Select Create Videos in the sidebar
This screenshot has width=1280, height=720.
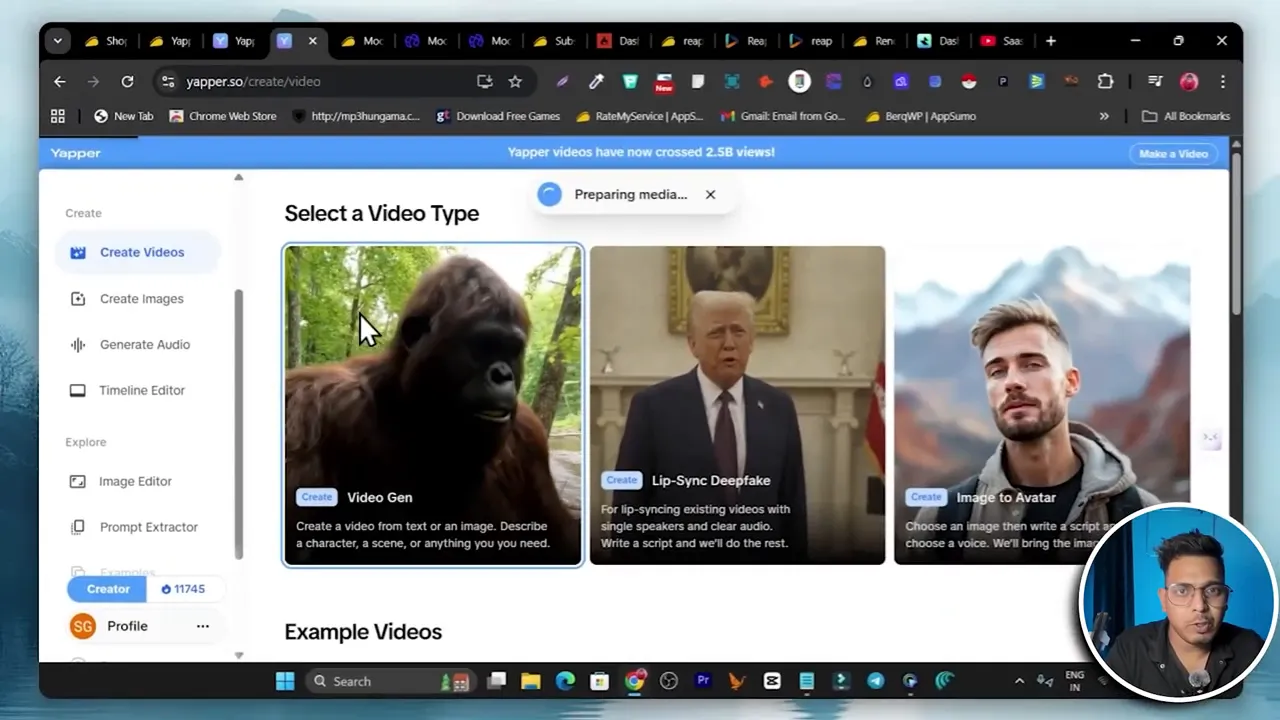tap(141, 252)
